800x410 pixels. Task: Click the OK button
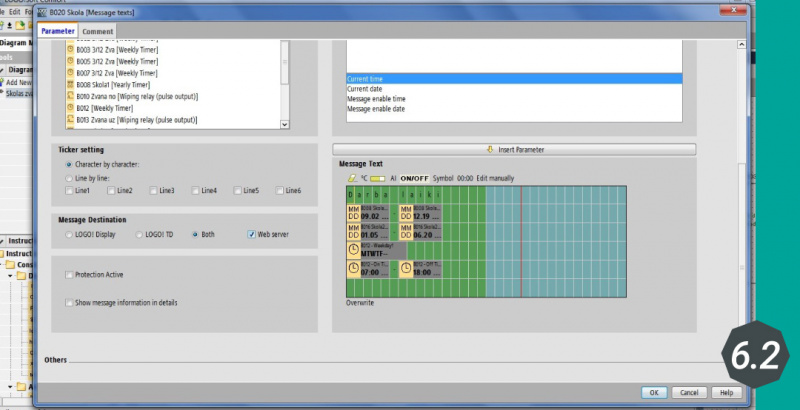click(654, 392)
